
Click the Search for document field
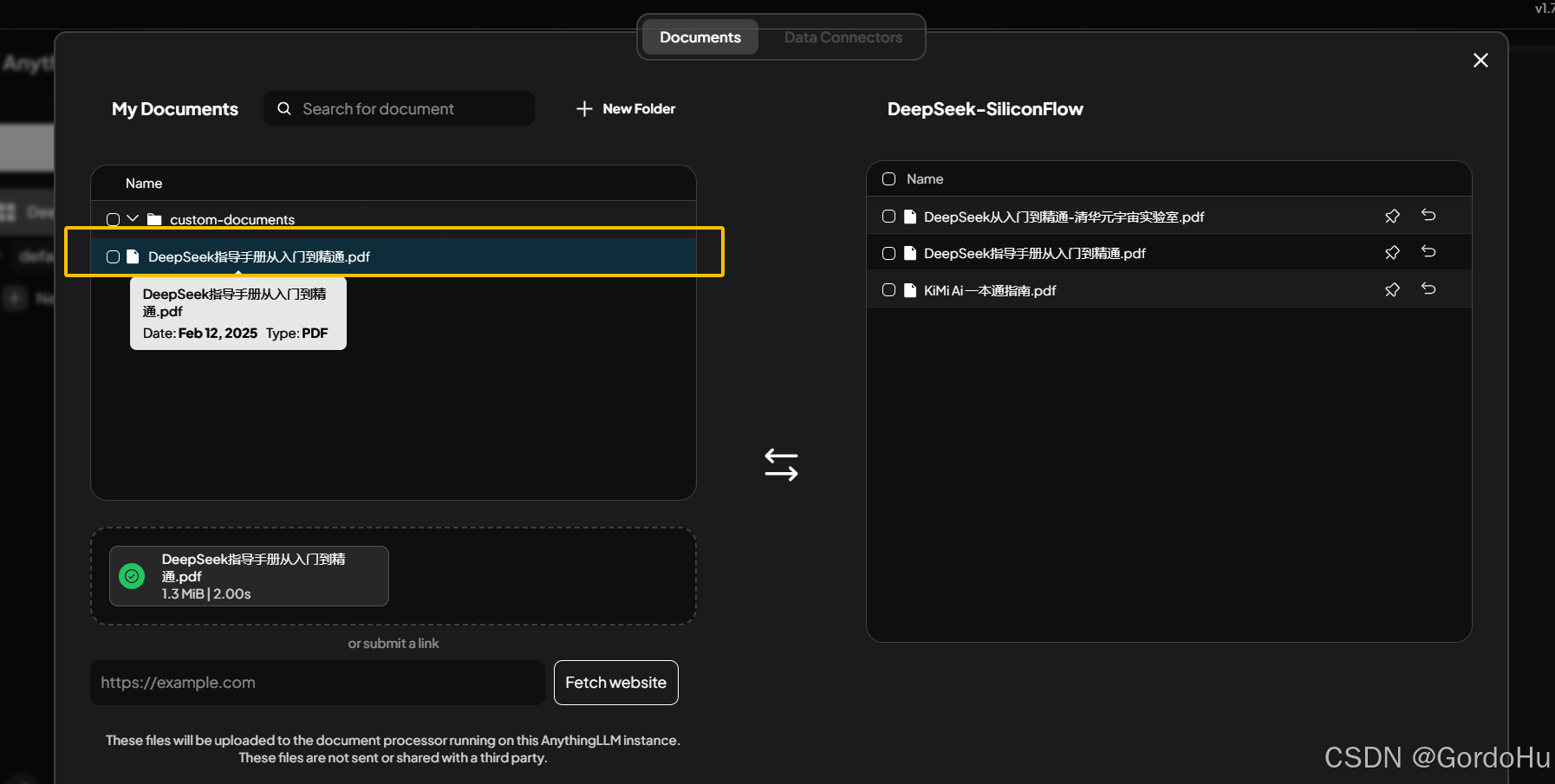coord(399,108)
